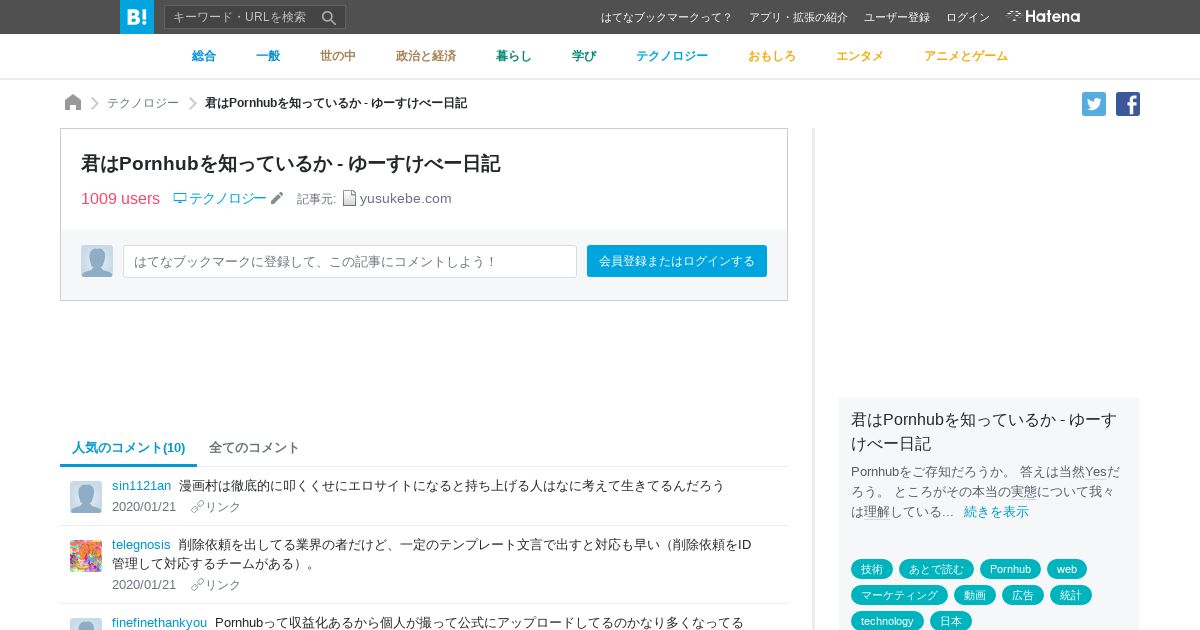Select 暮らし category tab
The height and width of the screenshot is (630, 1200).
[x=514, y=56]
